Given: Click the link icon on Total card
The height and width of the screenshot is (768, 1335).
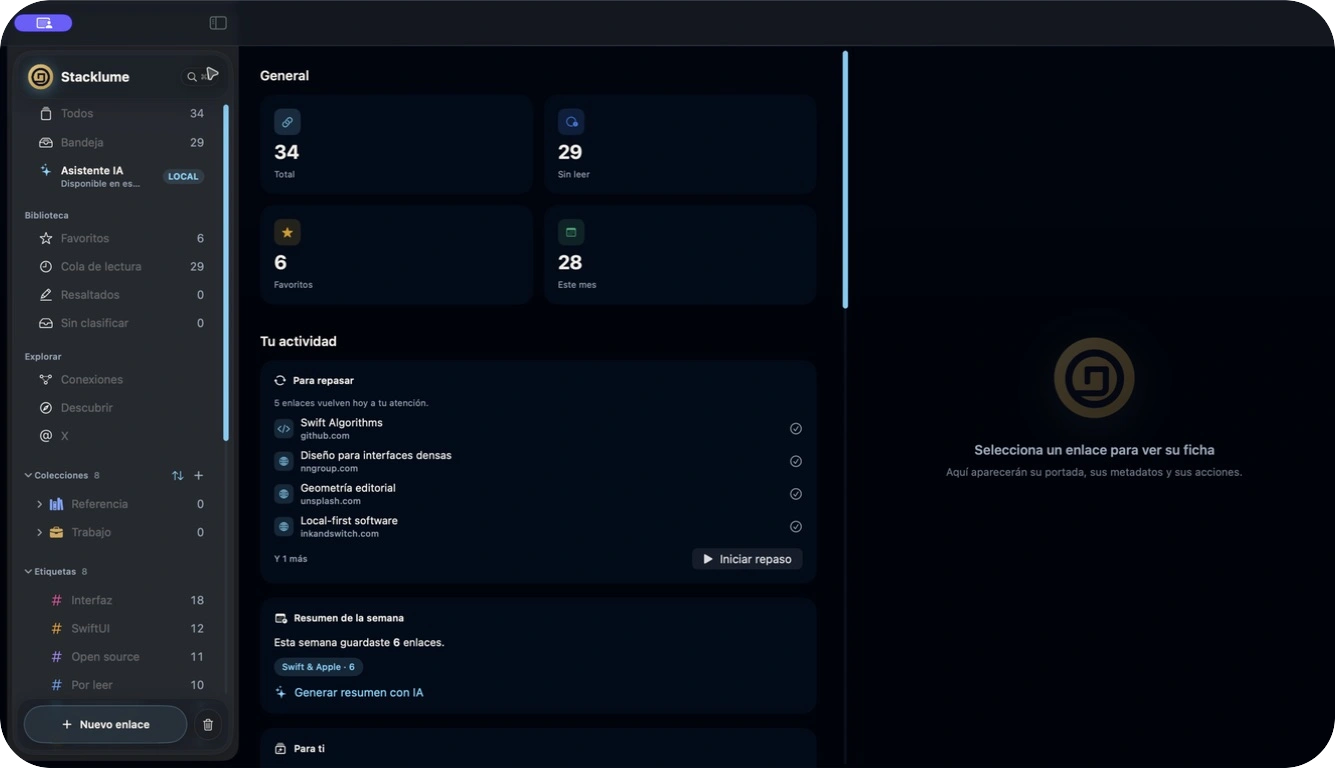Looking at the screenshot, I should [x=287, y=122].
